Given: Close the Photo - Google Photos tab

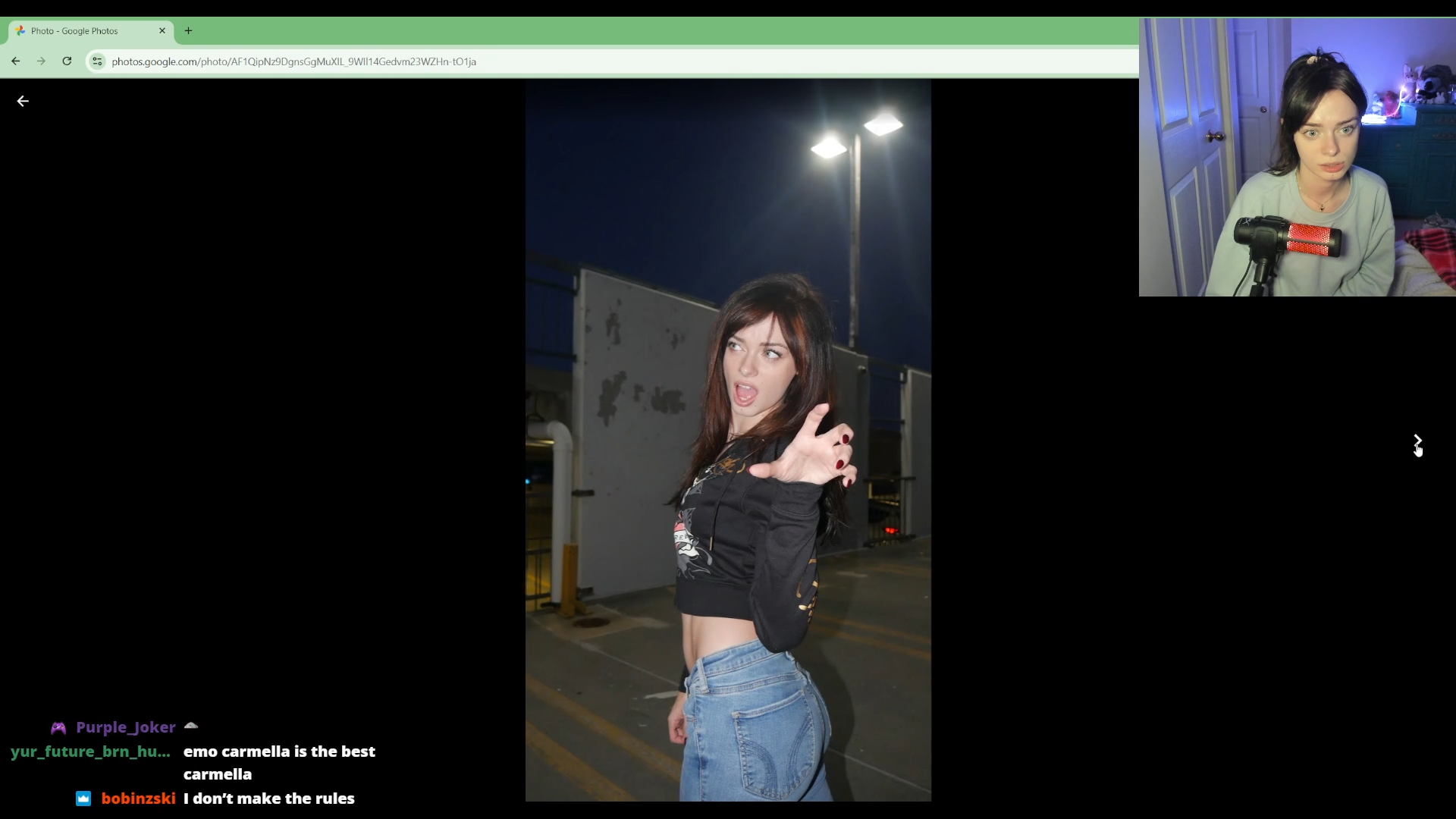Looking at the screenshot, I should coord(162,31).
